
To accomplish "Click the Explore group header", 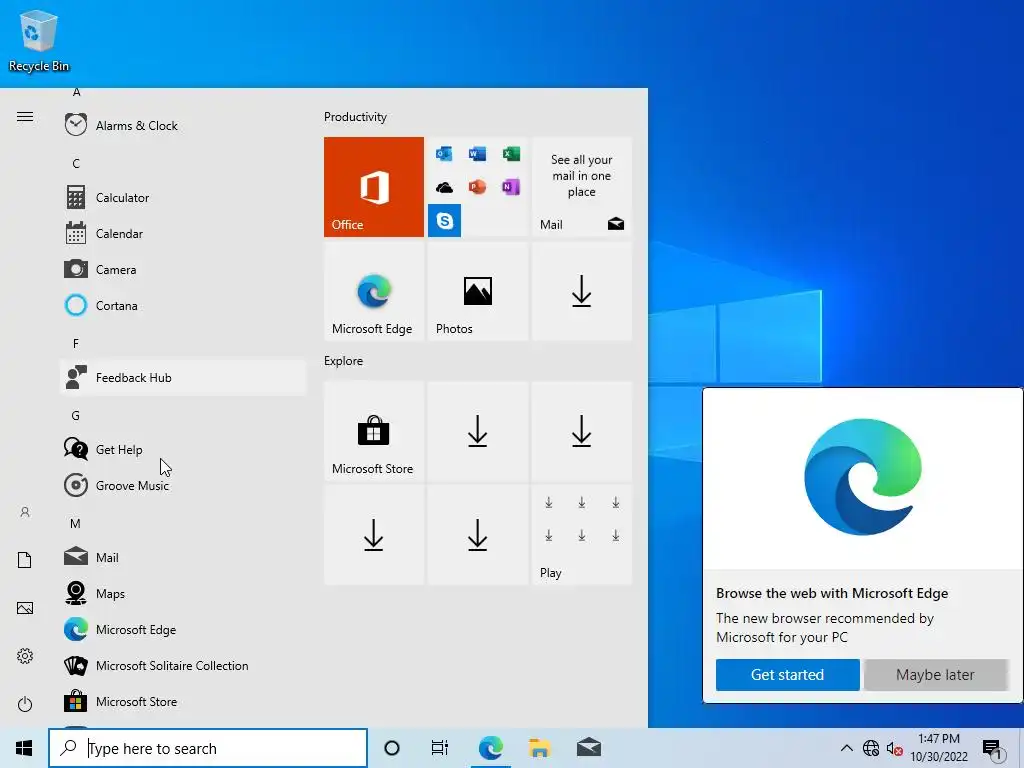I will point(344,360).
